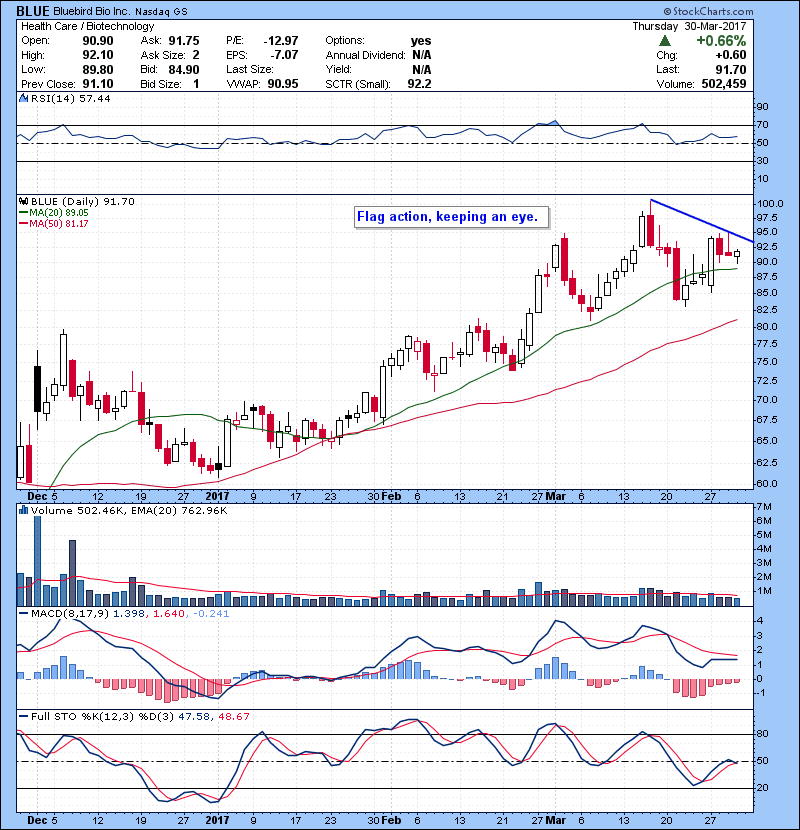Click the MACD(8,17,9) indicator label
The height and width of the screenshot is (830, 800).
[70, 614]
